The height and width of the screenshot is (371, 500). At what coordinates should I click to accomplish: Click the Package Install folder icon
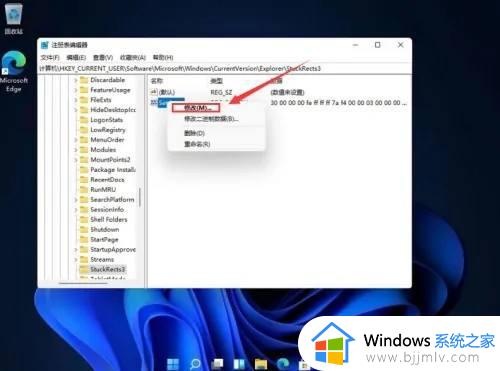[84, 170]
